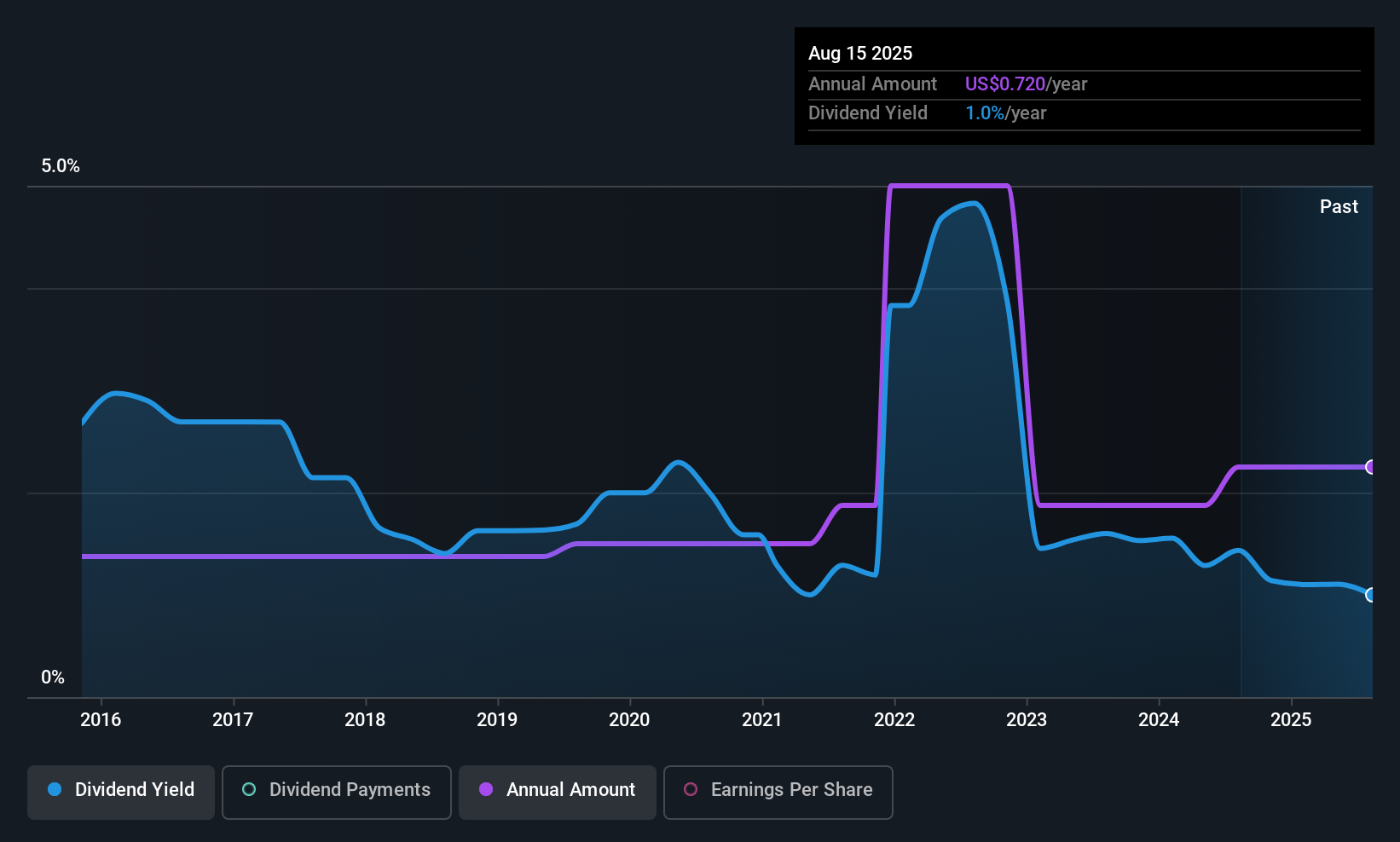The width and height of the screenshot is (1400, 842).
Task: Click the 0% y-axis label
Action: tap(53, 678)
